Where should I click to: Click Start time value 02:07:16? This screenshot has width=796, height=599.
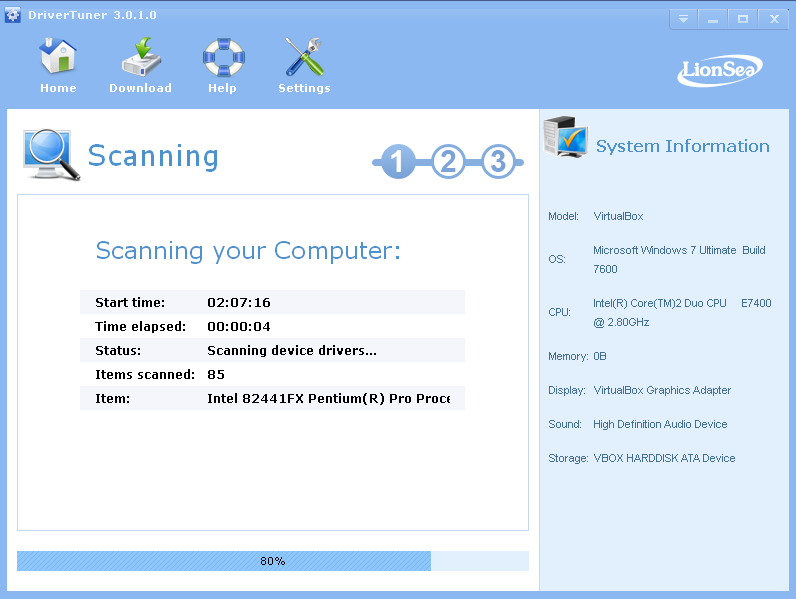pyautogui.click(x=239, y=303)
